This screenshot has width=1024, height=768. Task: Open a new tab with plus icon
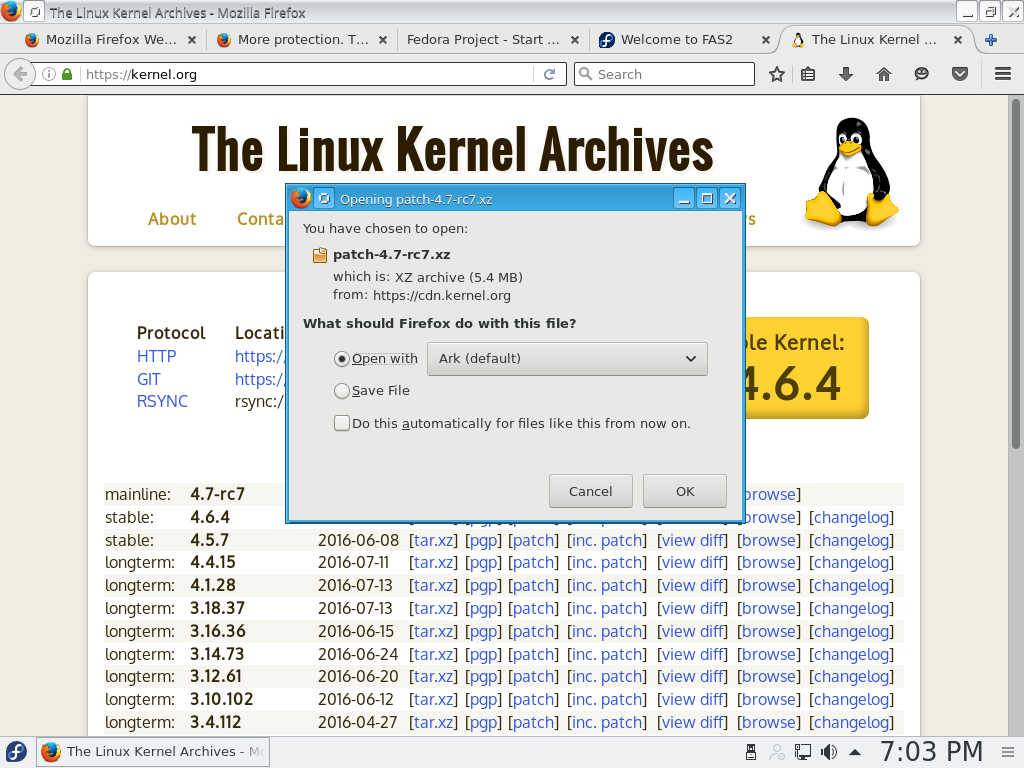(x=991, y=40)
